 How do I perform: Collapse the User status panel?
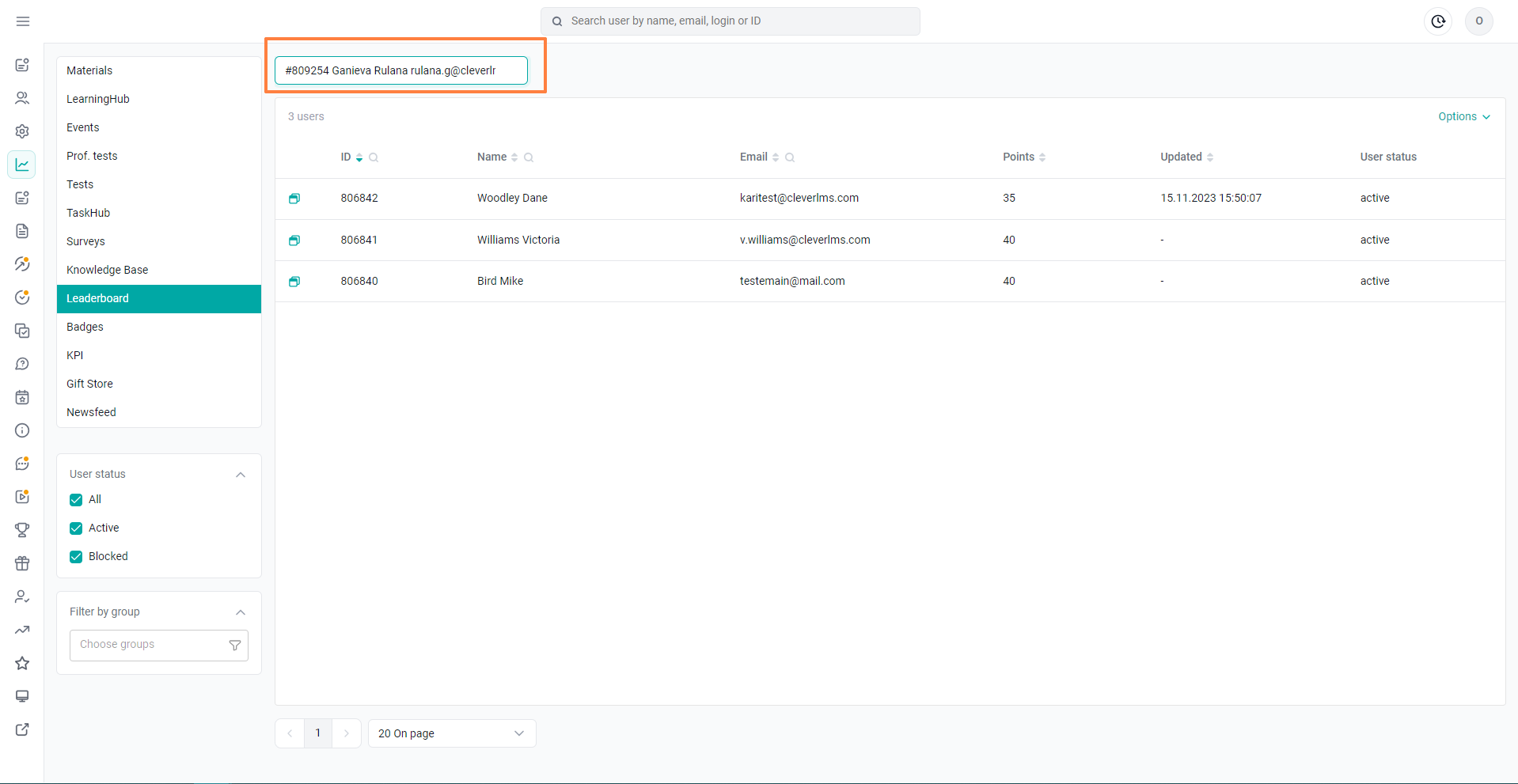pyautogui.click(x=241, y=475)
